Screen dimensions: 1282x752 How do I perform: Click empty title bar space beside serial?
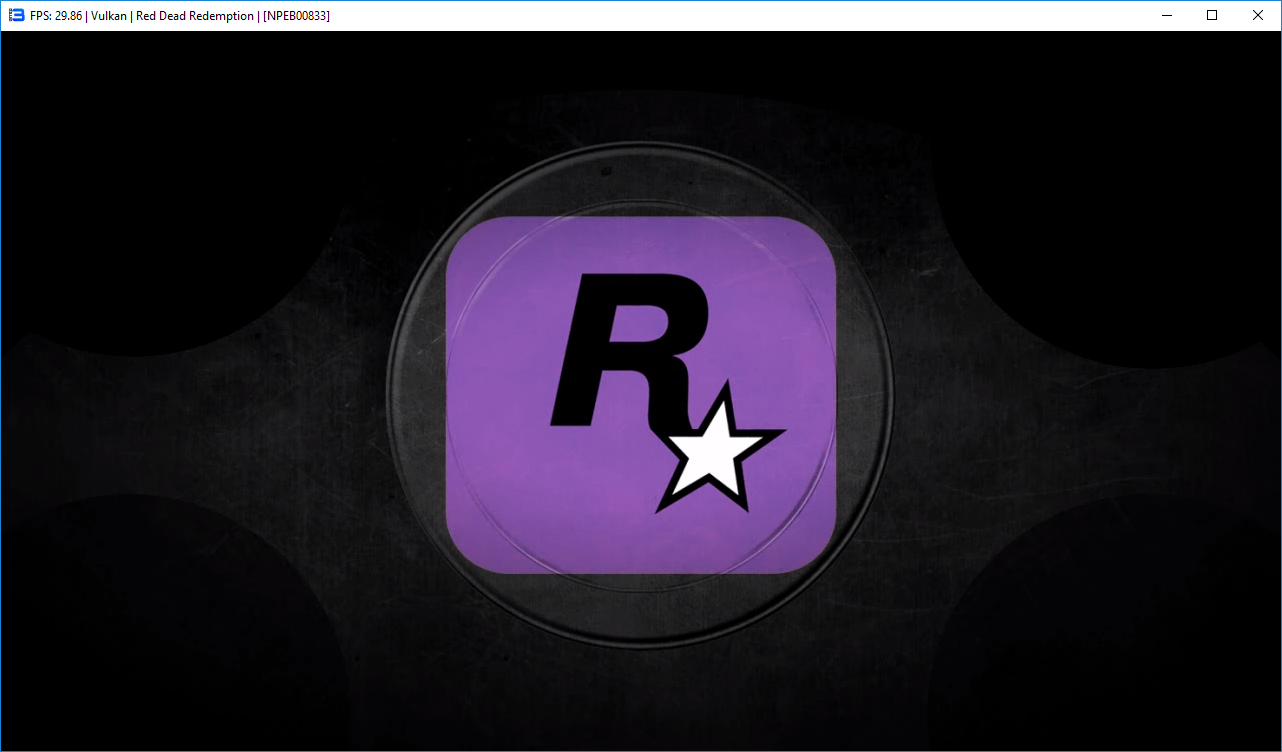(x=700, y=16)
